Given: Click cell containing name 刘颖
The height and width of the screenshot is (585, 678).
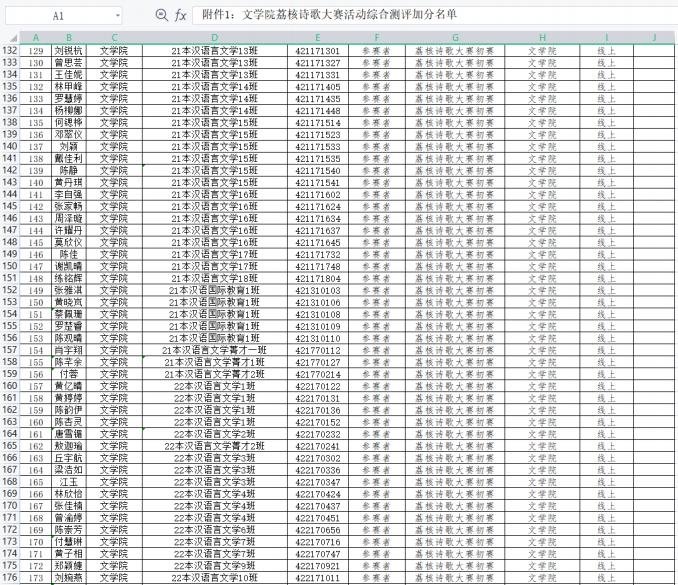Looking at the screenshot, I should [69, 147].
